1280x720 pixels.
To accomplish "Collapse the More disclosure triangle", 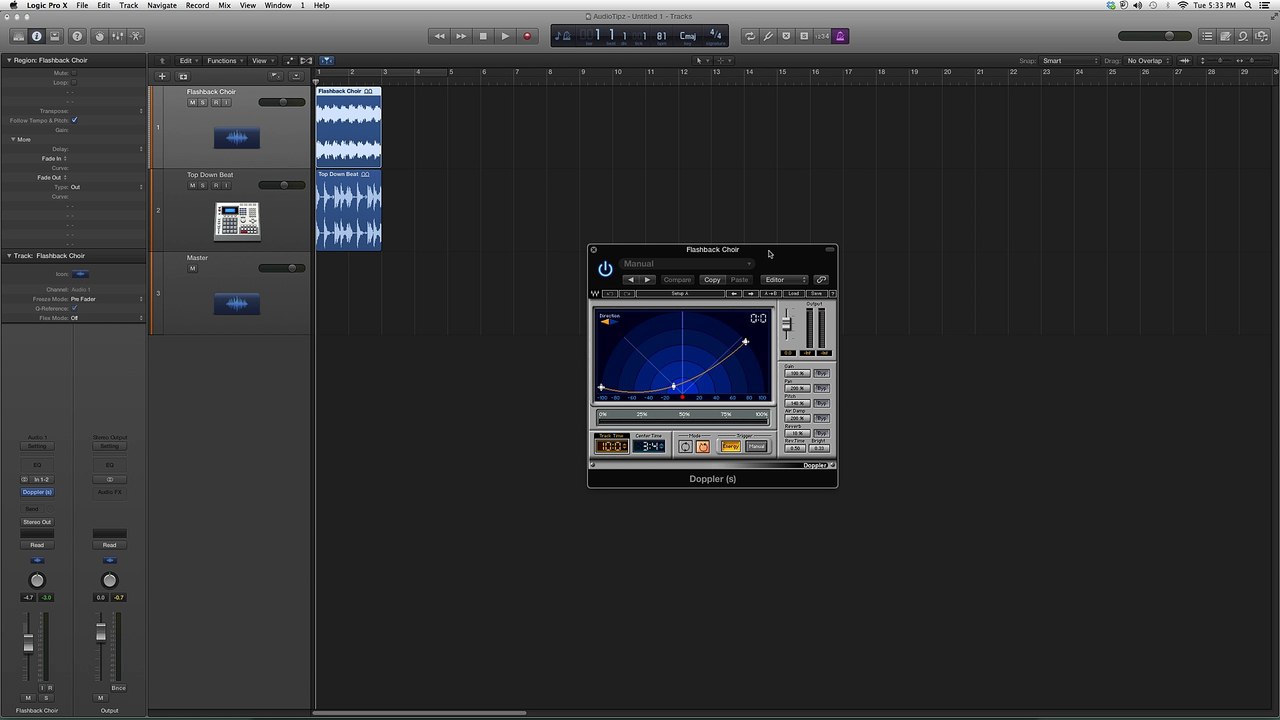I will point(14,139).
